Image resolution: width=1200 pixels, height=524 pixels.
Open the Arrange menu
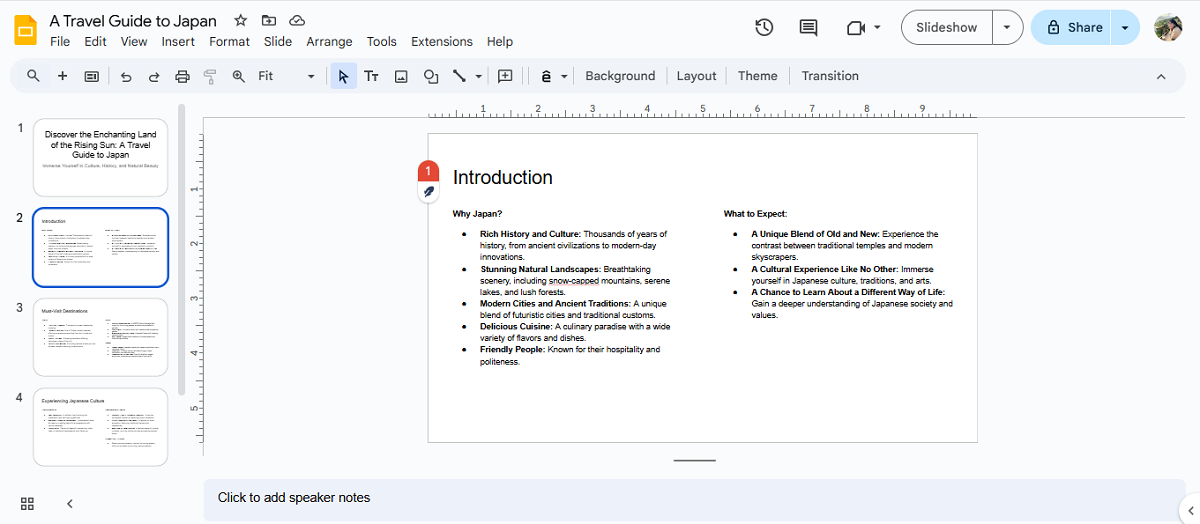[x=329, y=42]
